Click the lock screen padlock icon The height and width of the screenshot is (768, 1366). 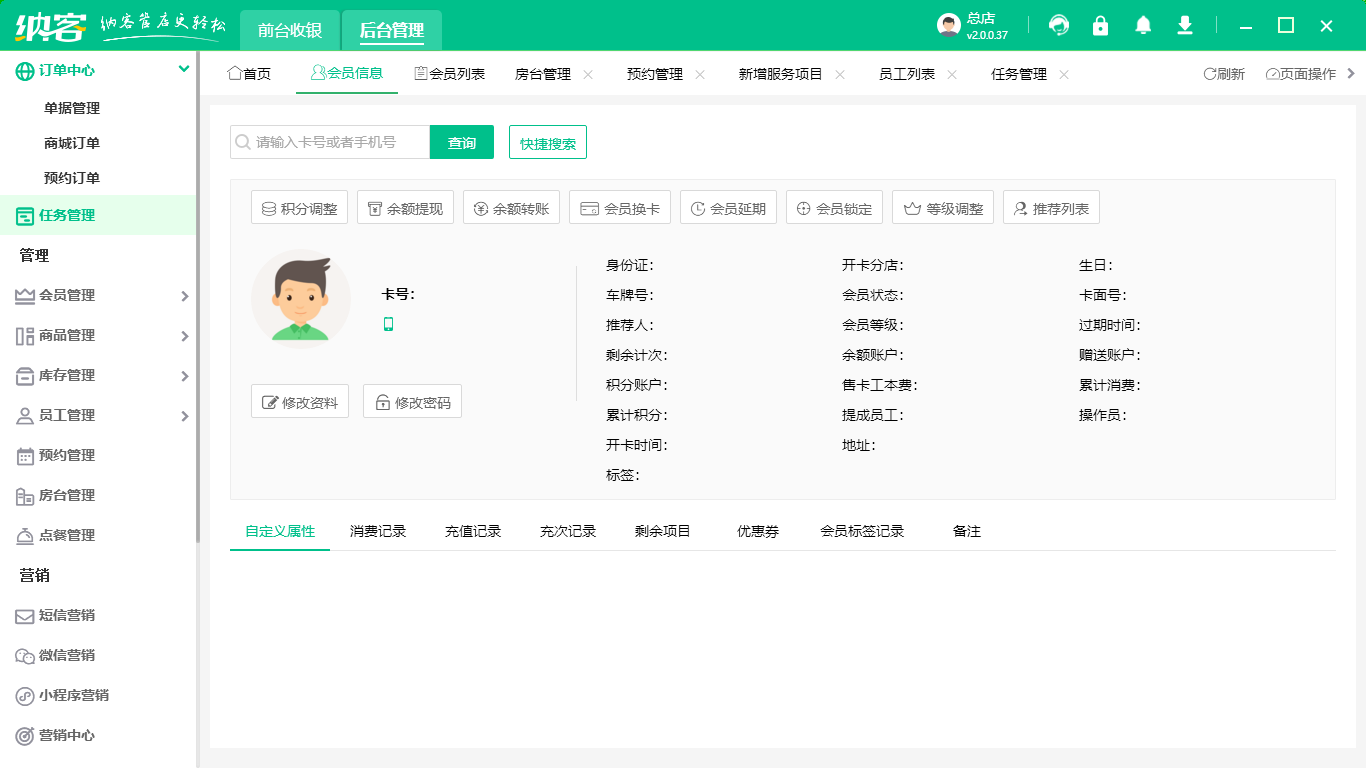tap(1101, 26)
